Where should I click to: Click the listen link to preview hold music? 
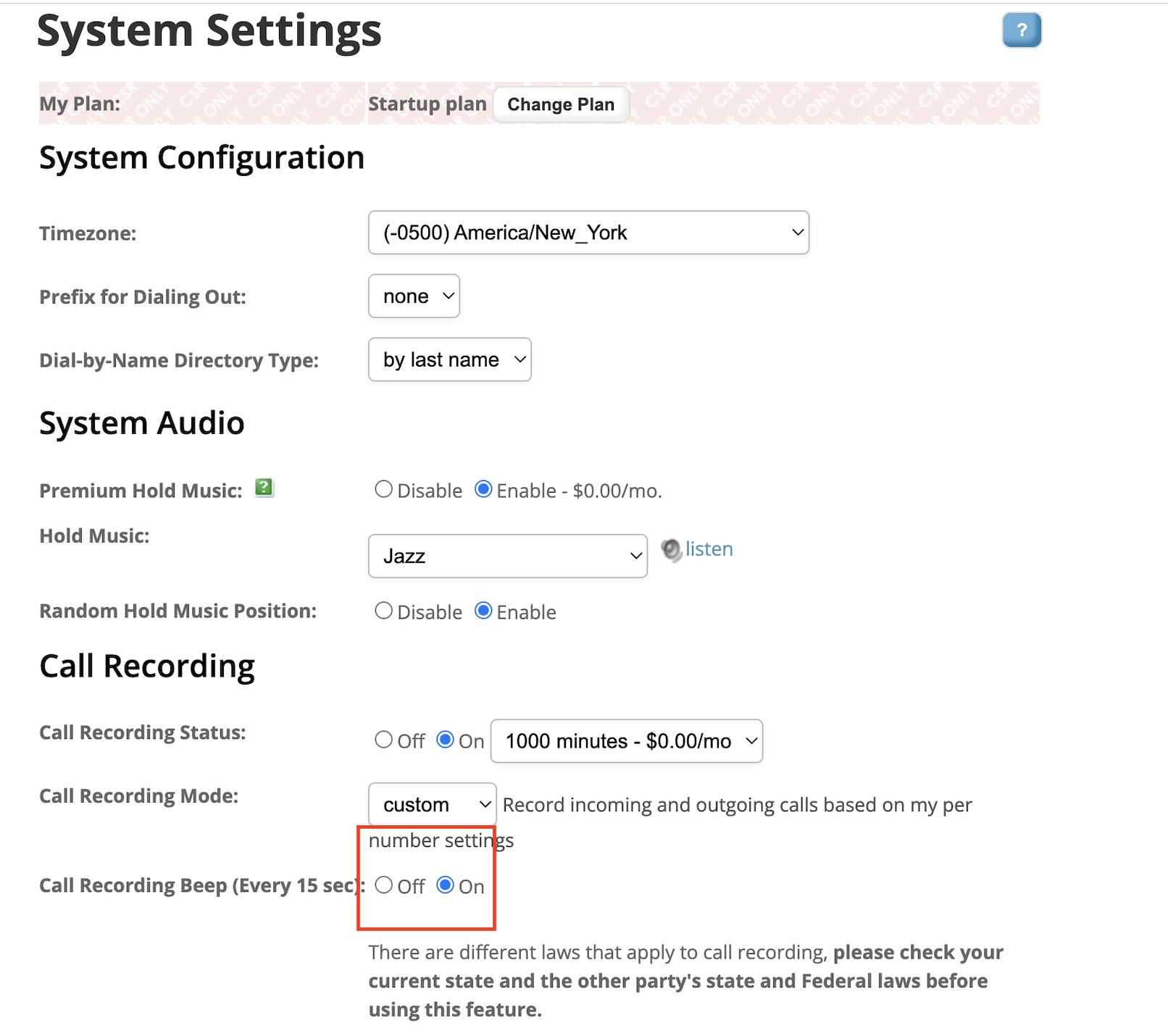[709, 548]
